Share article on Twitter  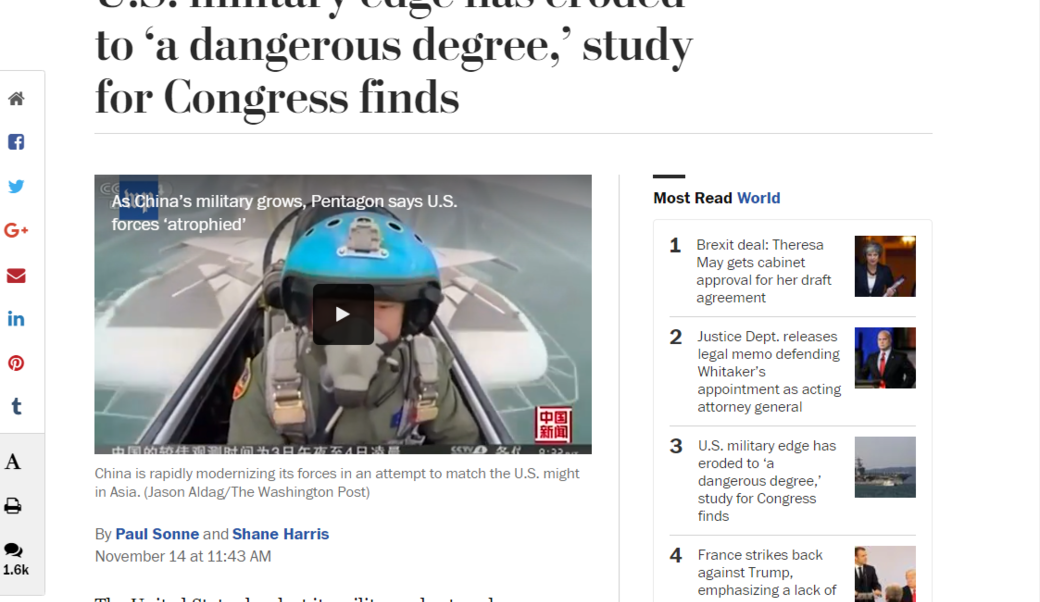pyautogui.click(x=16, y=186)
